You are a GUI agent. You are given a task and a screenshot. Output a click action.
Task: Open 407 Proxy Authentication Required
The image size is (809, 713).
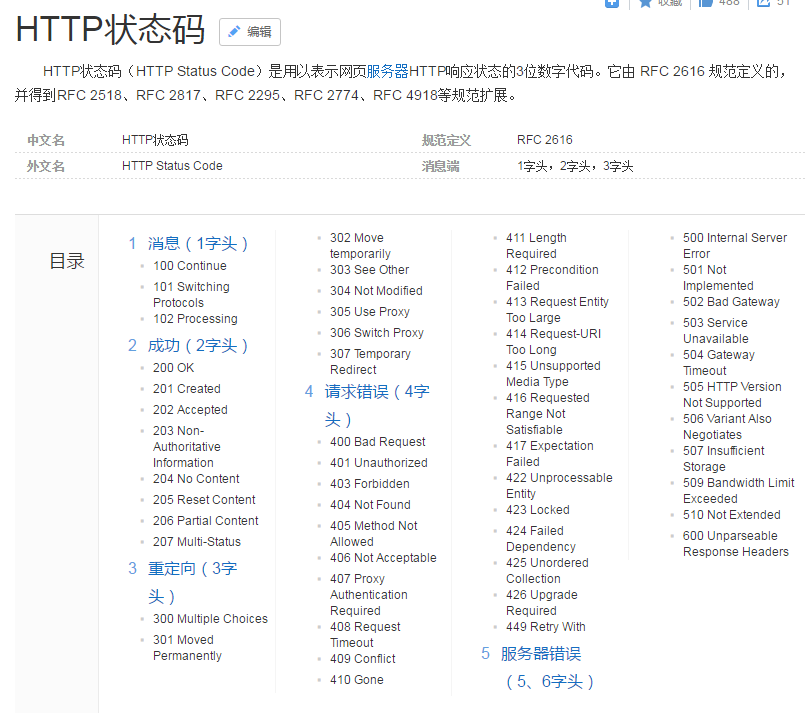(368, 595)
